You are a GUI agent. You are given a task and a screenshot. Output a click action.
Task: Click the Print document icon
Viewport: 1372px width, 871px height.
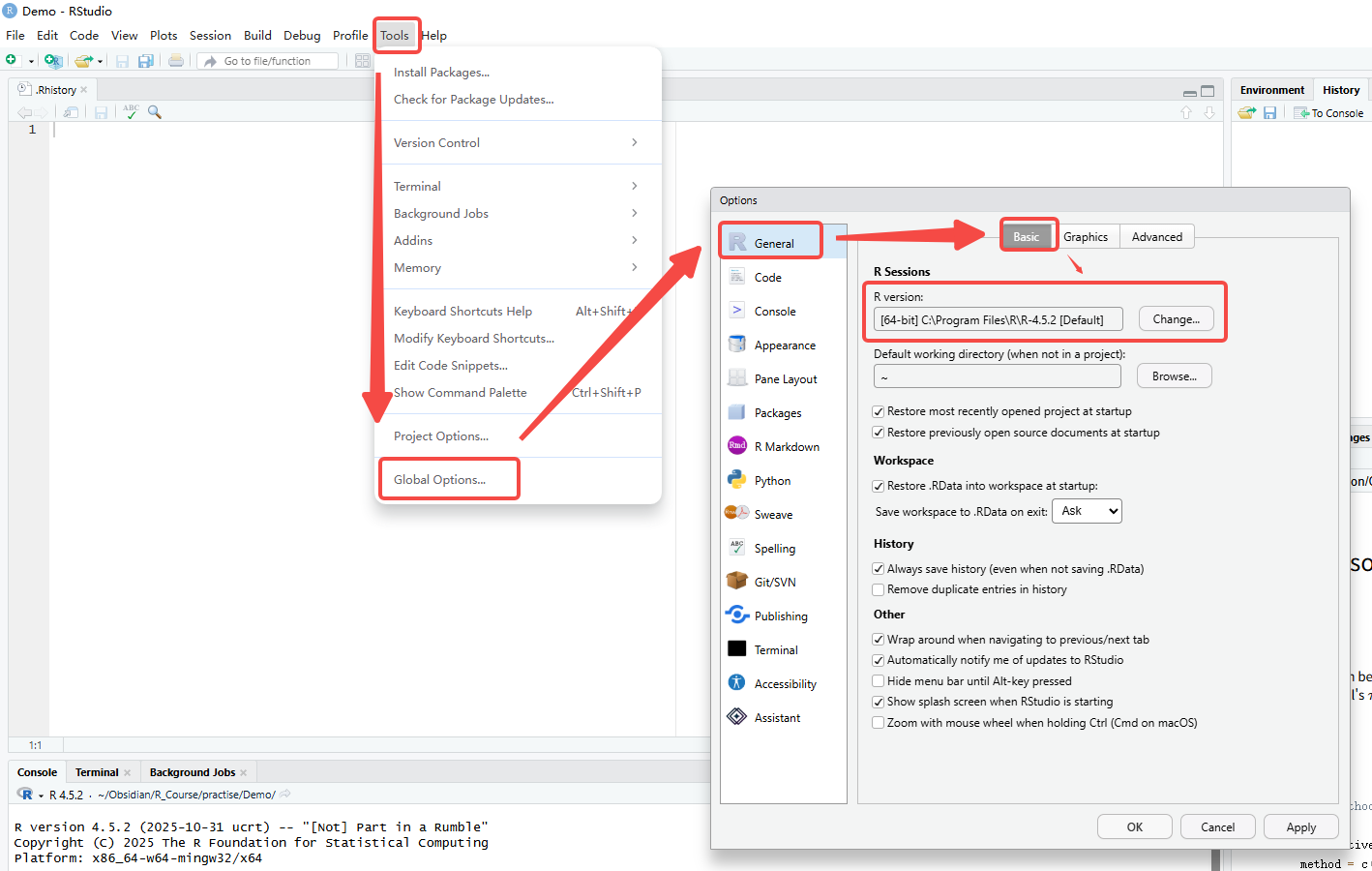point(176,60)
